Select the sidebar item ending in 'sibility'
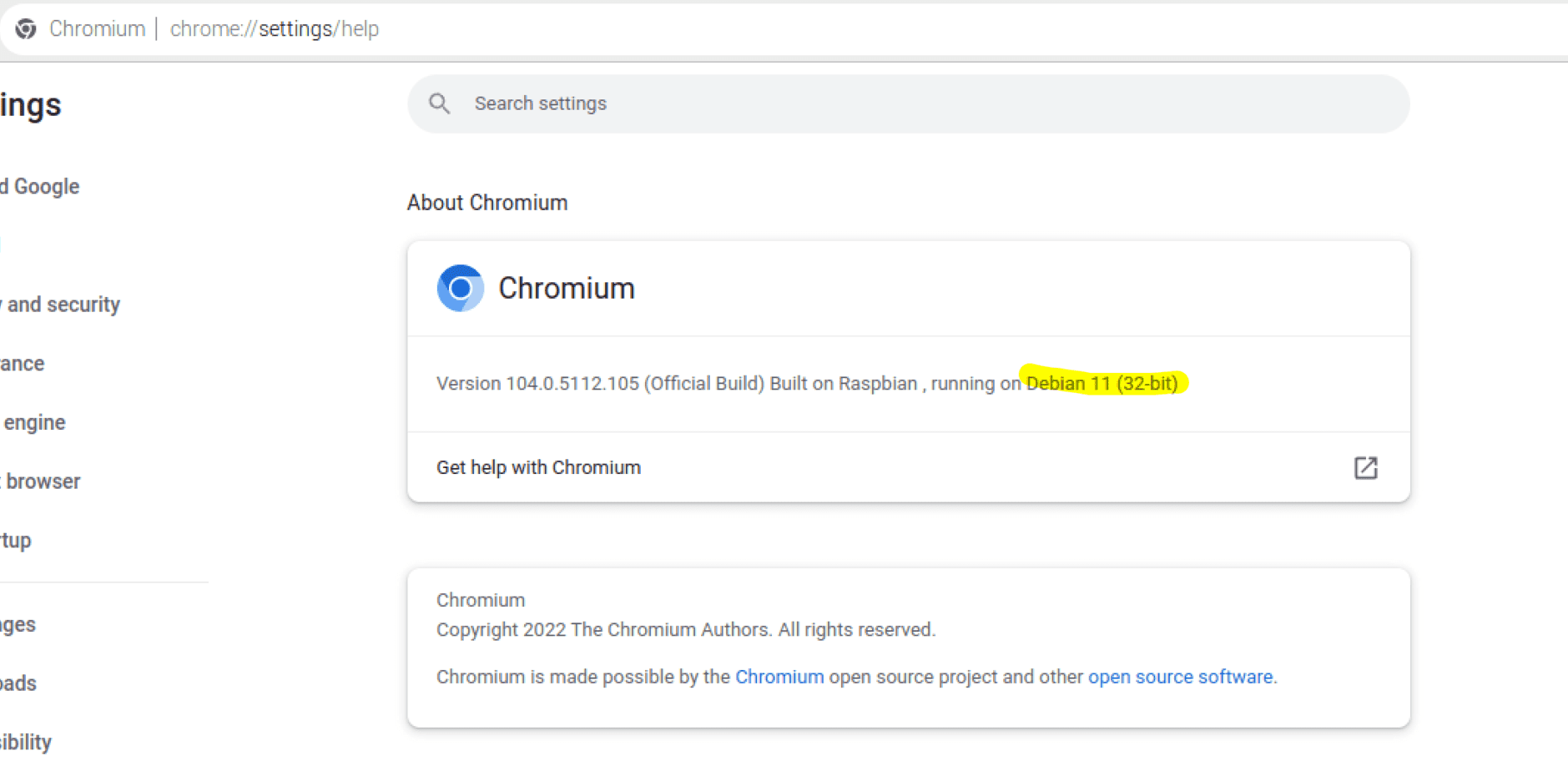Screen dimensions: 1568x771 (26, 742)
